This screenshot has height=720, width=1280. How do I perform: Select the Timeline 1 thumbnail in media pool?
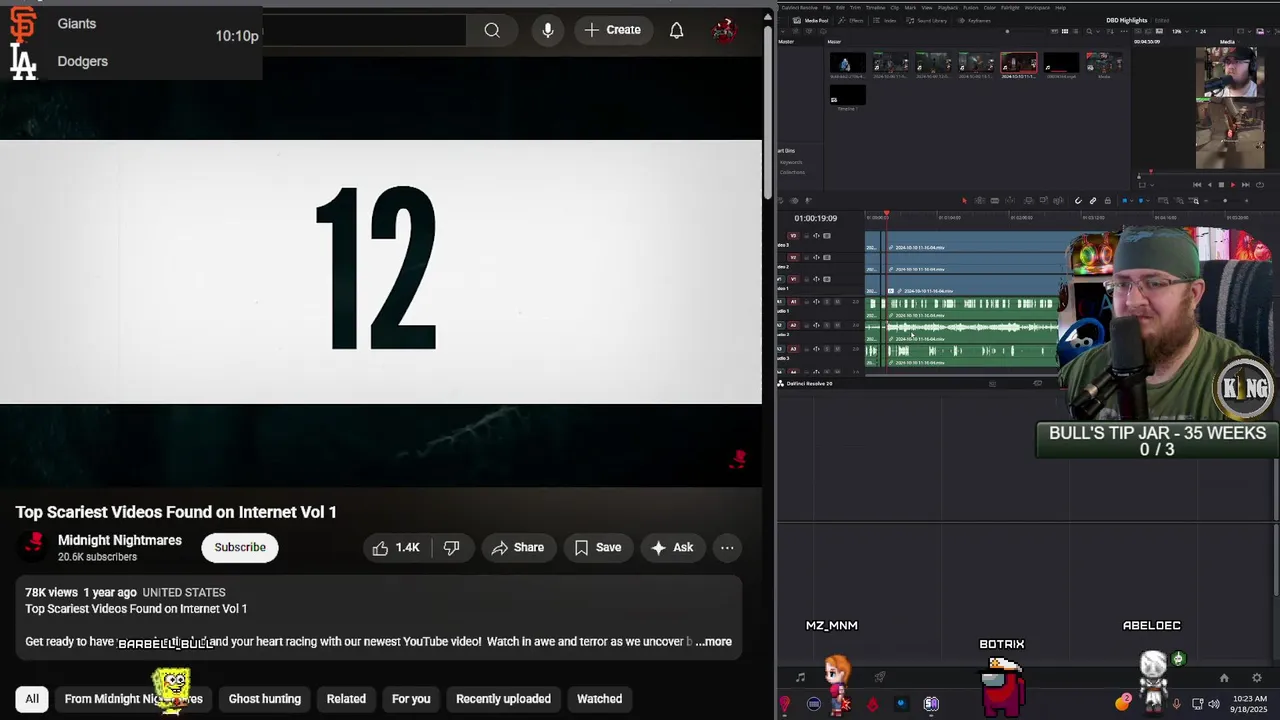pyautogui.click(x=847, y=97)
